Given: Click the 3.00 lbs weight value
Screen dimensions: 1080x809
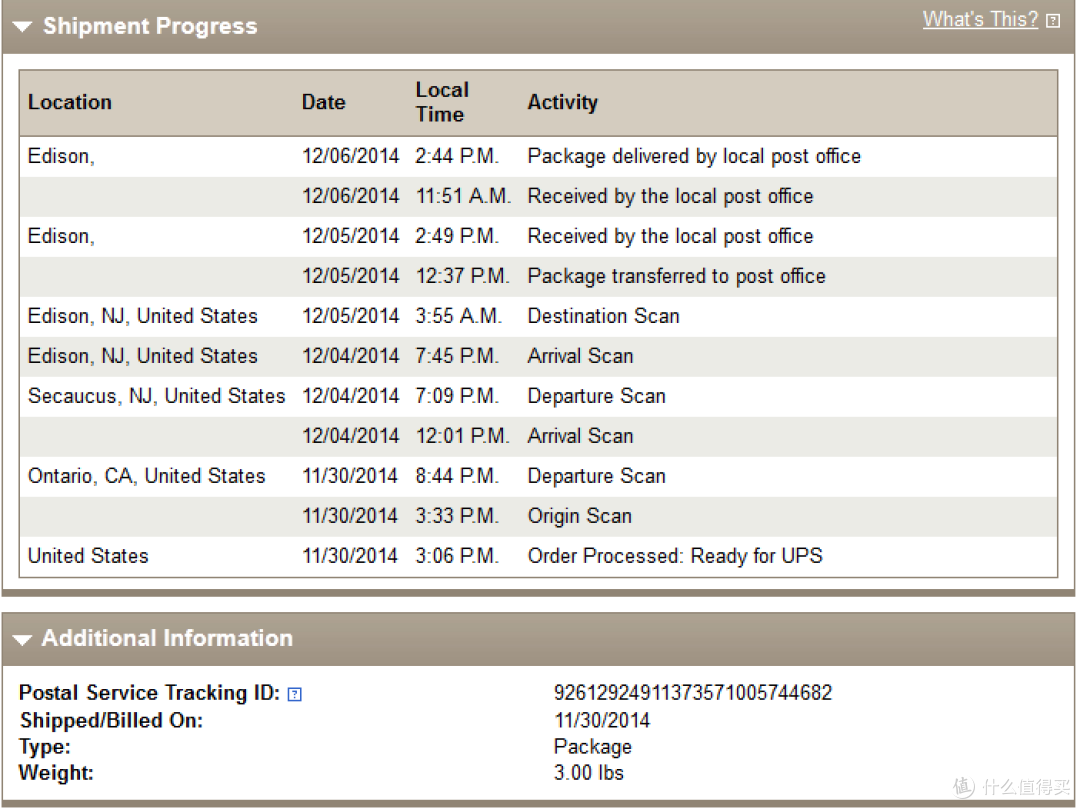Looking at the screenshot, I should point(589,773).
